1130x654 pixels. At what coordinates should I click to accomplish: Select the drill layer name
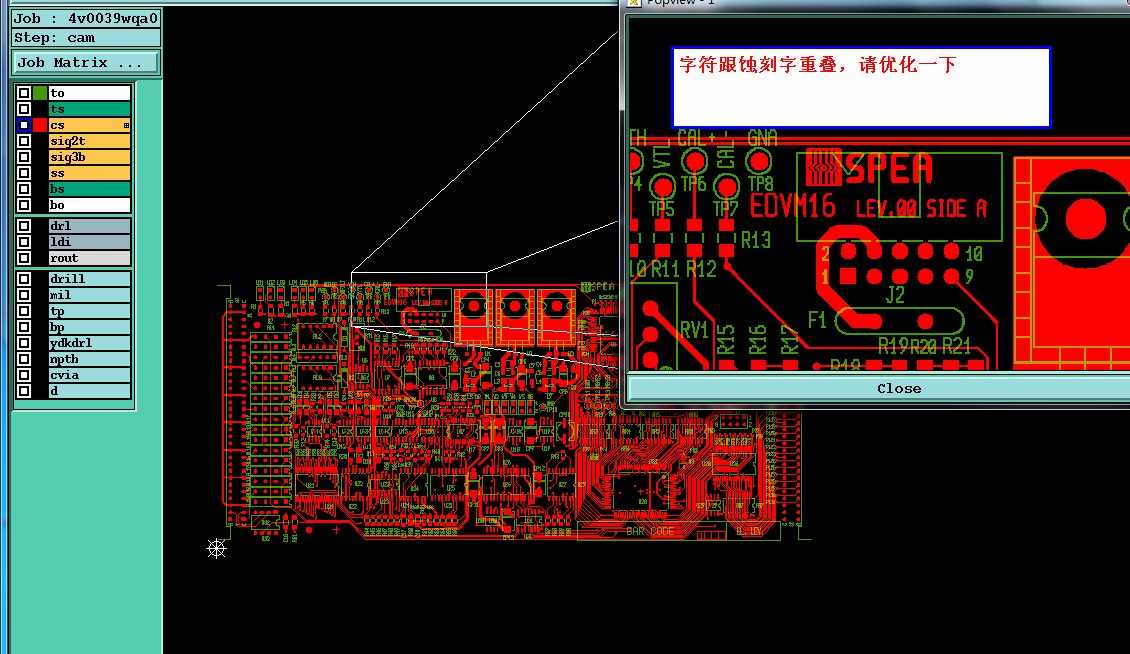[89, 279]
